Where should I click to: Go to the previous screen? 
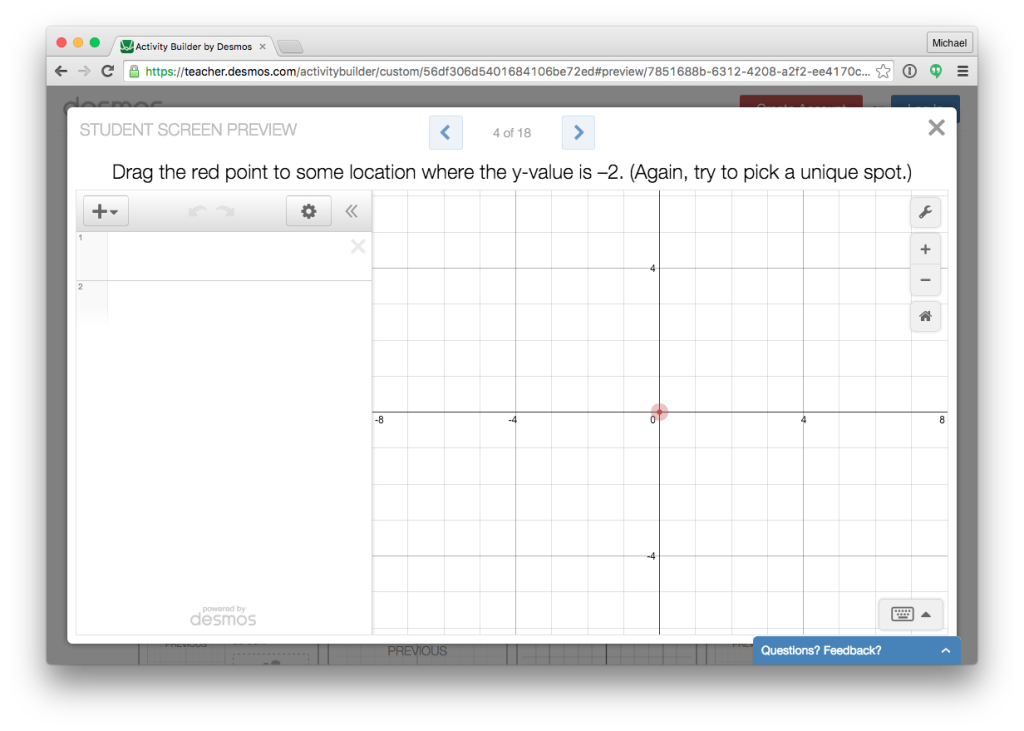(445, 132)
